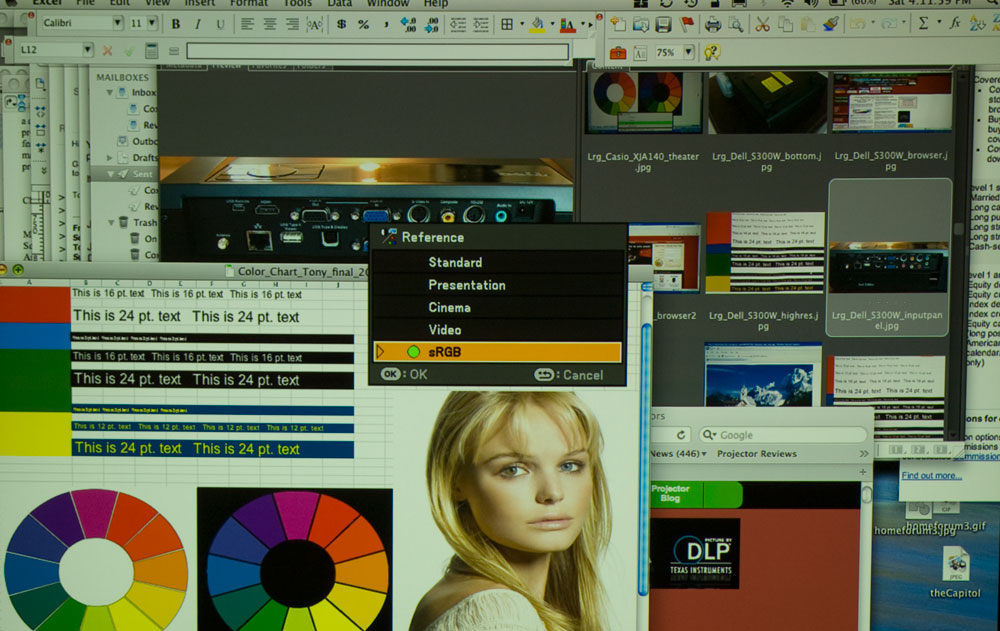This screenshot has height=631, width=1000.
Task: Toggle bold formatting in Excel toolbar
Action: point(176,24)
